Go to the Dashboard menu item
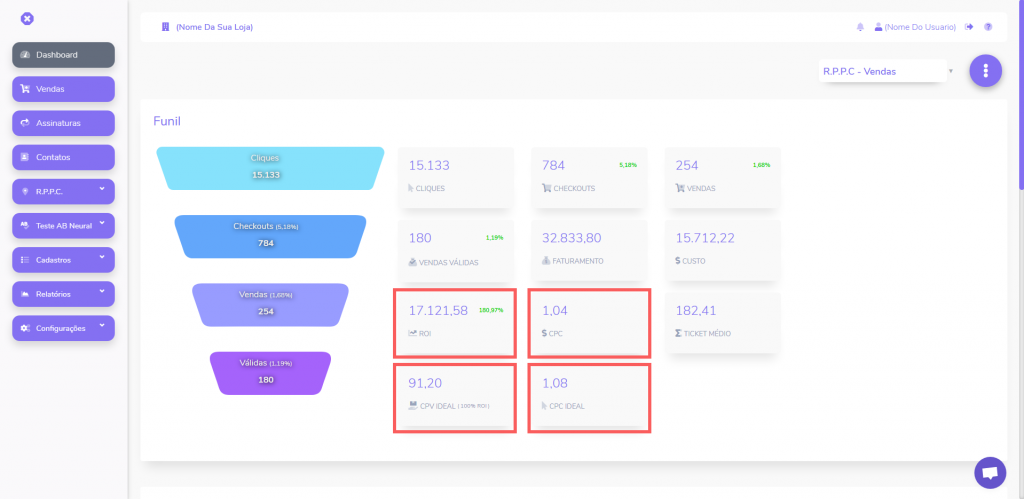The image size is (1024, 499). (x=63, y=55)
